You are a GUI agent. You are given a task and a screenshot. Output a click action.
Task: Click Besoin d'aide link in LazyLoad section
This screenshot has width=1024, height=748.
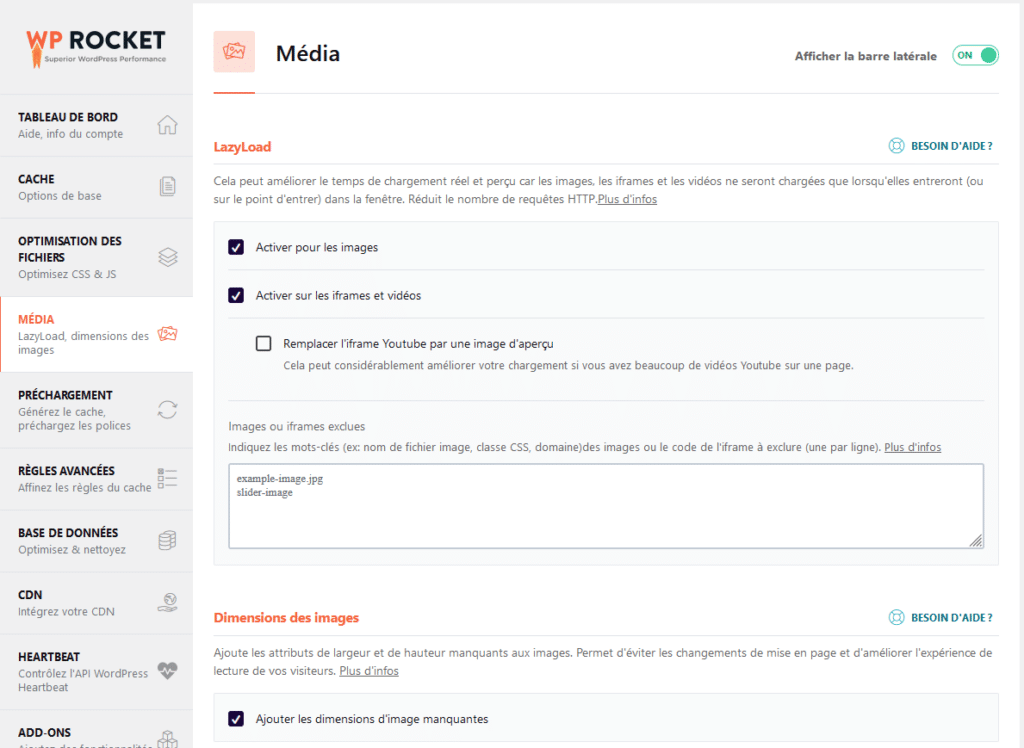point(952,146)
